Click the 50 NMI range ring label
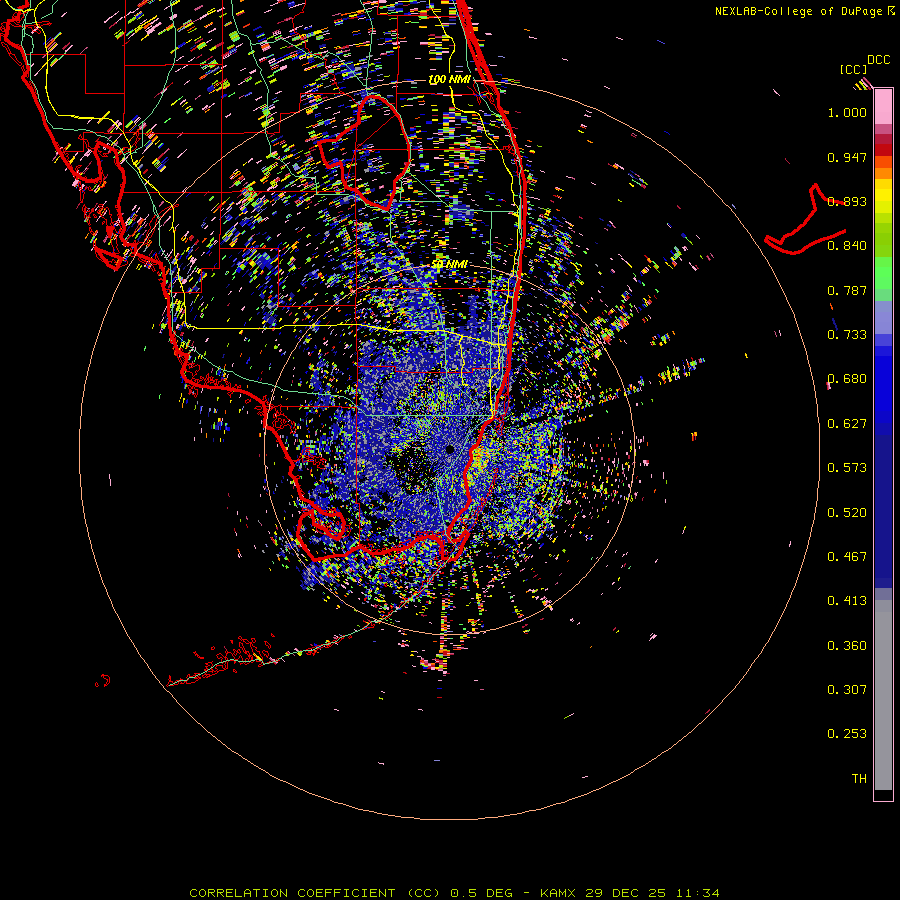 pyautogui.click(x=450, y=264)
